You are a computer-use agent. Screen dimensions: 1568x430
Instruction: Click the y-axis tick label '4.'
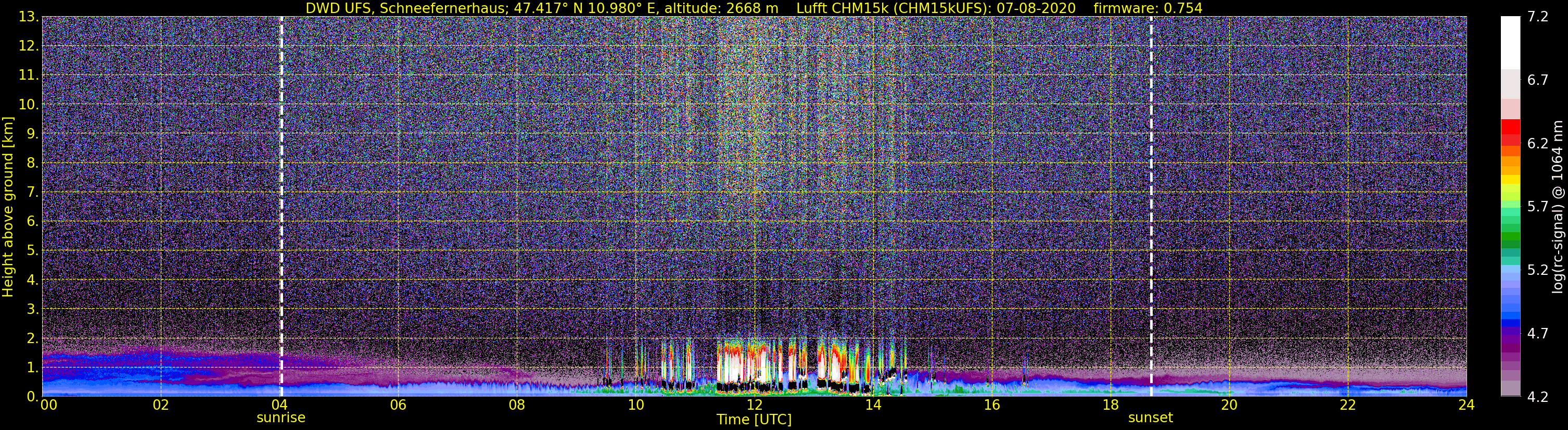[x=33, y=280]
